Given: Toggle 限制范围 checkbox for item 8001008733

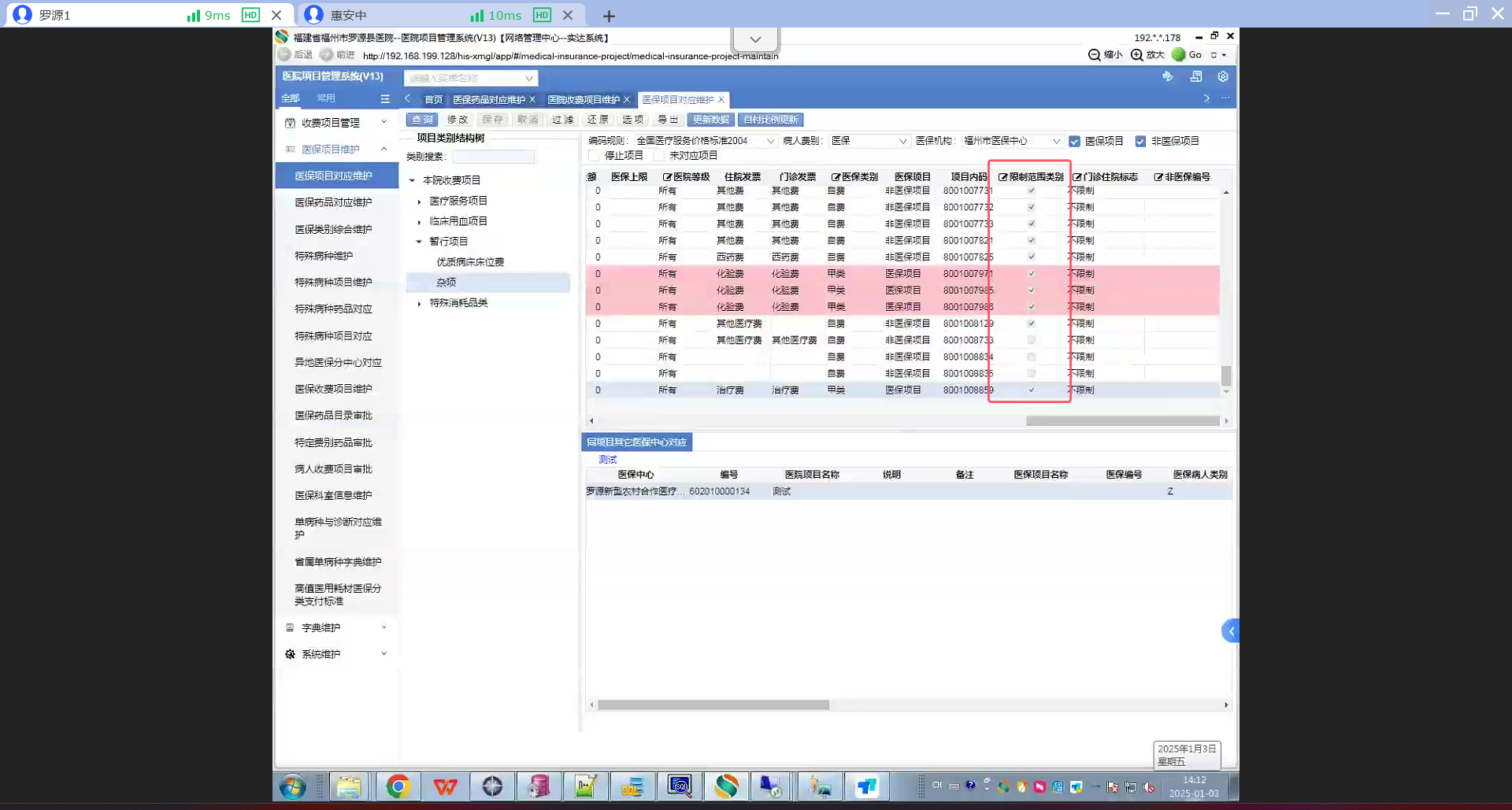Looking at the screenshot, I should [1032, 340].
